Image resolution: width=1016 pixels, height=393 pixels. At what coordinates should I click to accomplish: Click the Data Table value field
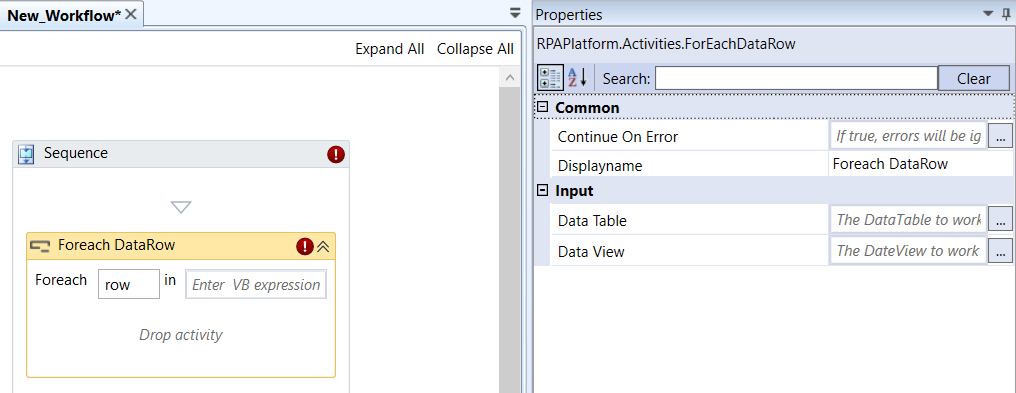[x=908, y=219]
